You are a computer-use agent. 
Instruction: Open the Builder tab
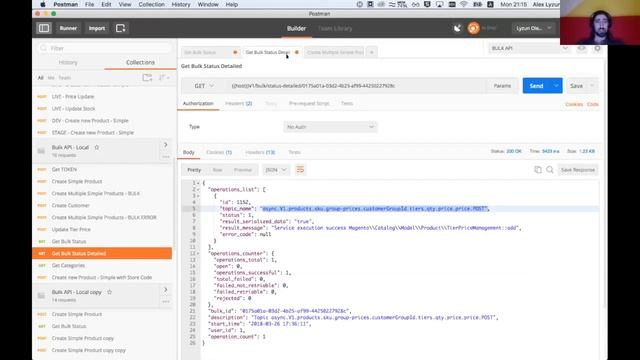(296, 28)
